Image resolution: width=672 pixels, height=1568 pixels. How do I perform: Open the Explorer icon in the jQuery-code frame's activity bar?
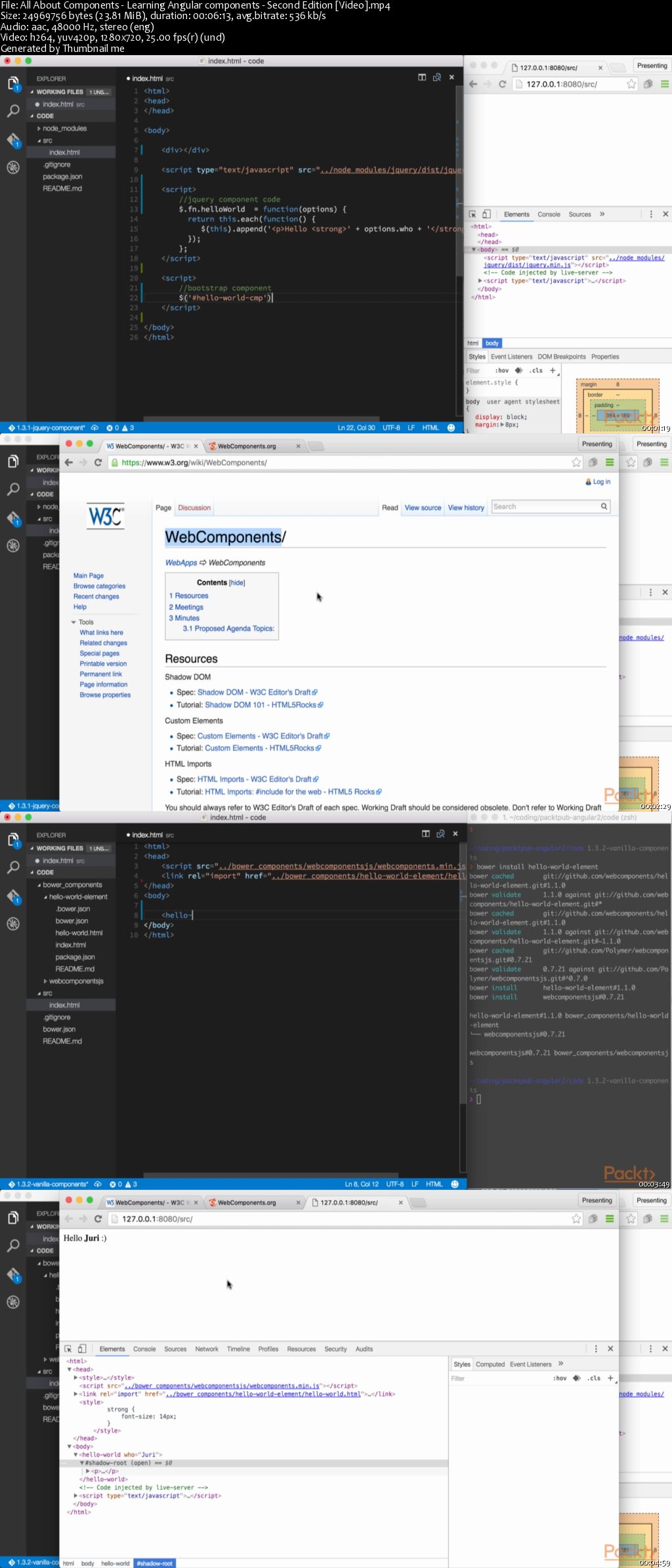pos(13,83)
